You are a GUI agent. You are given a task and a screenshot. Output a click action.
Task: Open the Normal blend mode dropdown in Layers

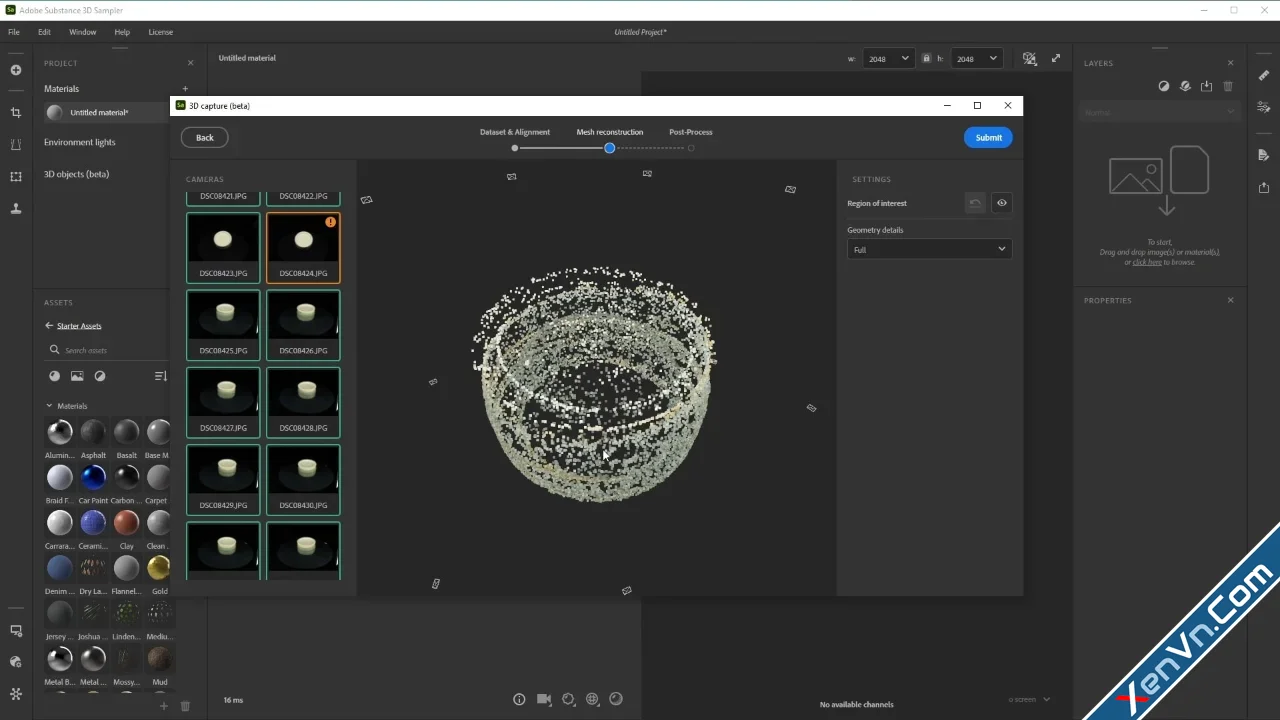coord(1158,112)
